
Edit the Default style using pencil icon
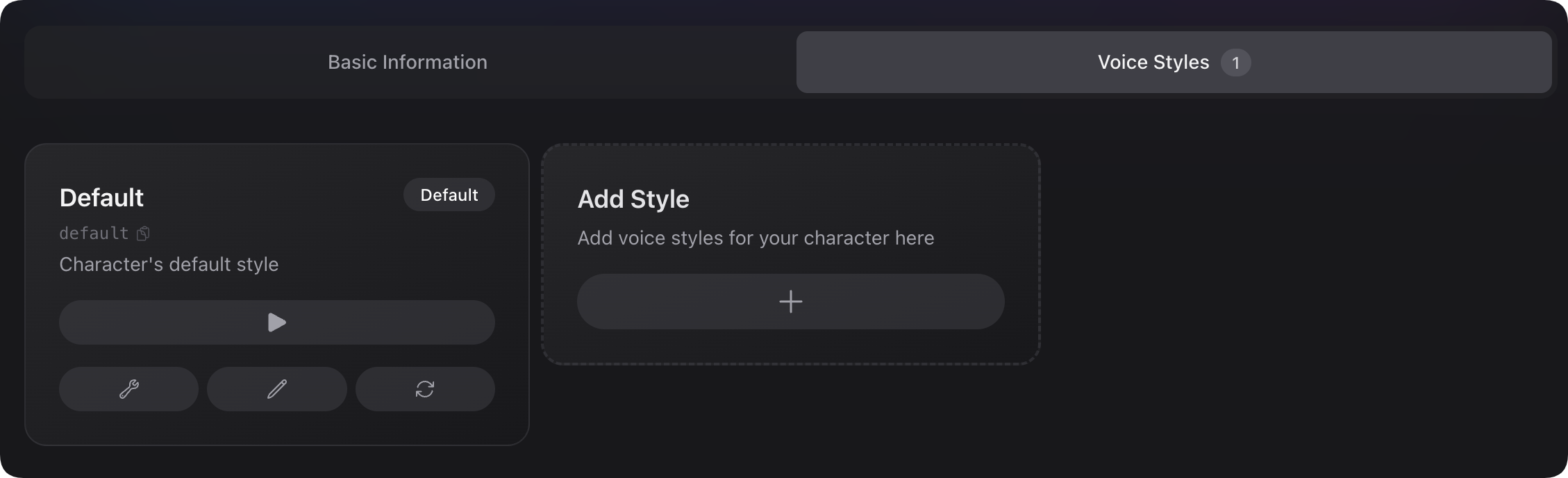276,389
